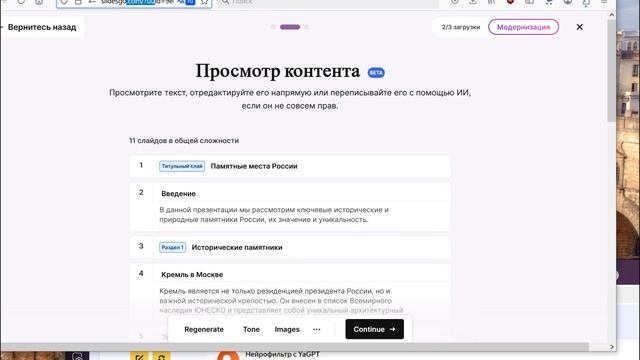Edit slide 2 title 'Введение'

(x=178, y=193)
